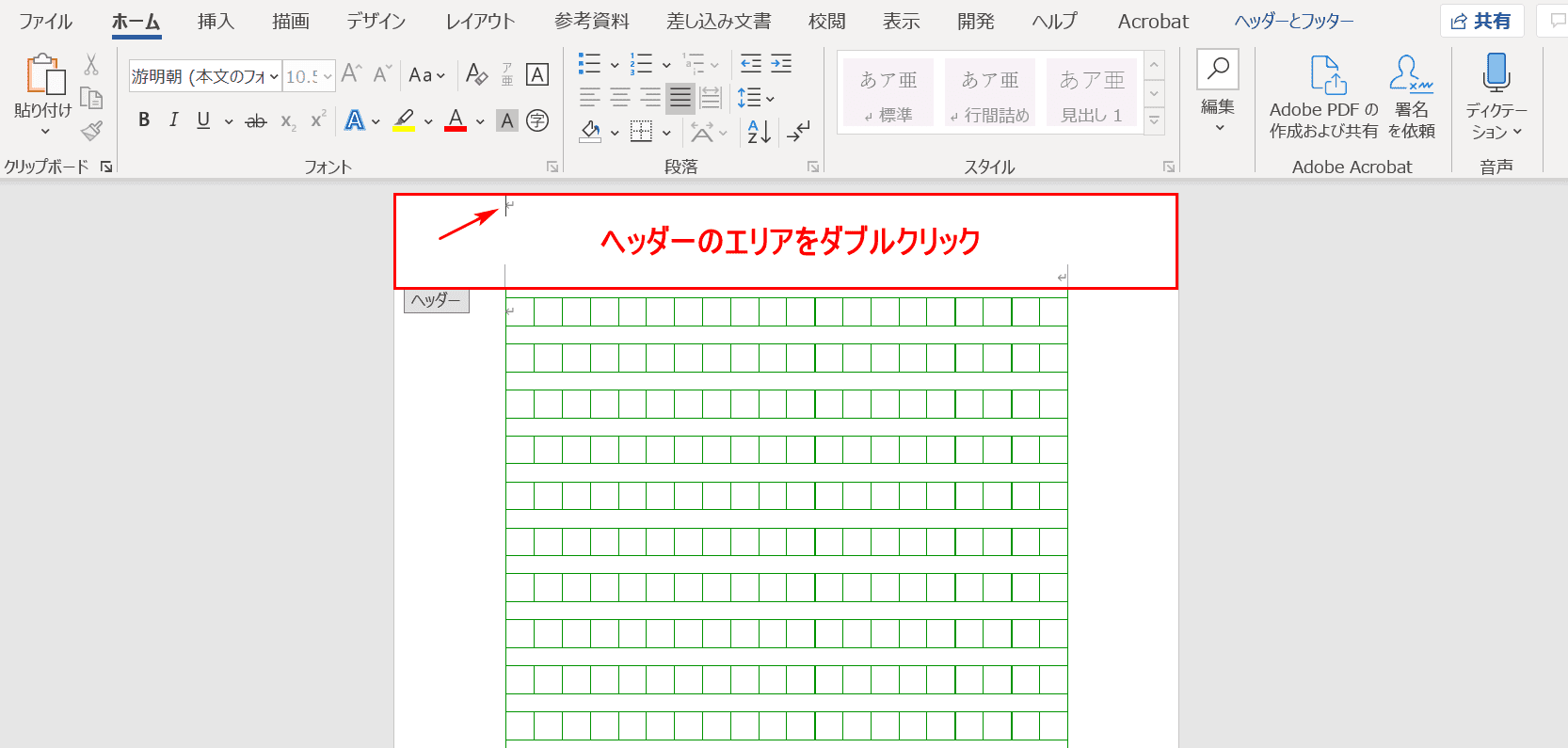Switch to Layout tab
Screen dimensions: 1568x748
click(x=480, y=21)
